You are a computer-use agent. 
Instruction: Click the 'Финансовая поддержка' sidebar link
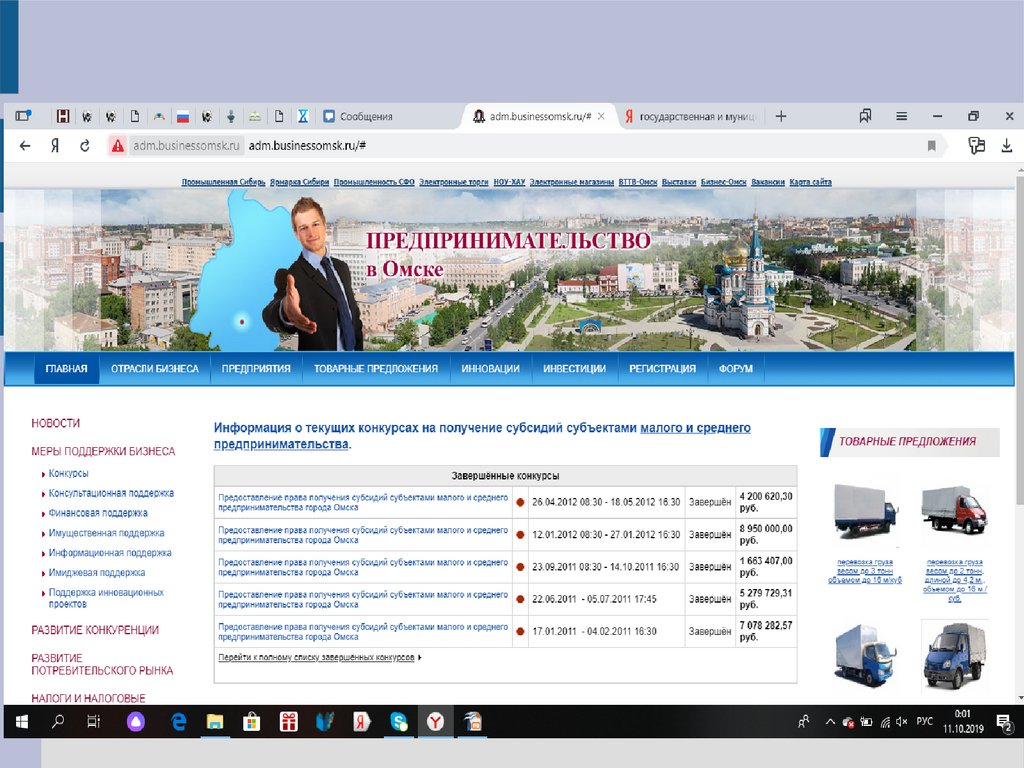point(98,513)
